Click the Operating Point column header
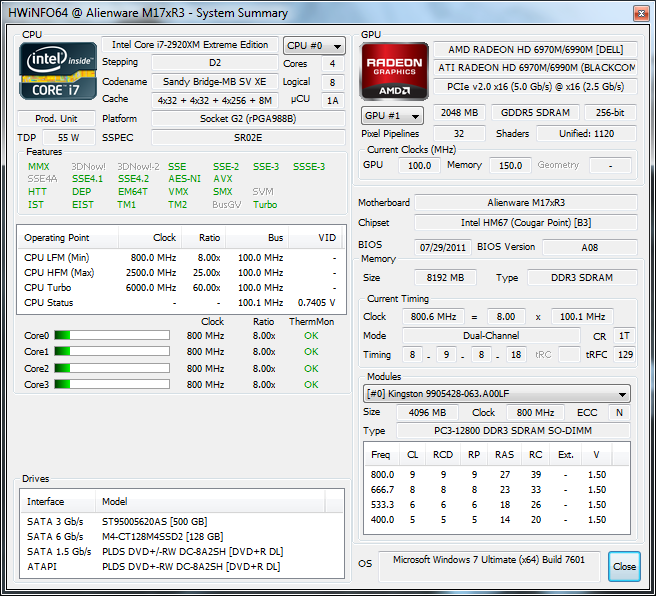Viewport: 656px width, 596px height. click(x=68, y=238)
